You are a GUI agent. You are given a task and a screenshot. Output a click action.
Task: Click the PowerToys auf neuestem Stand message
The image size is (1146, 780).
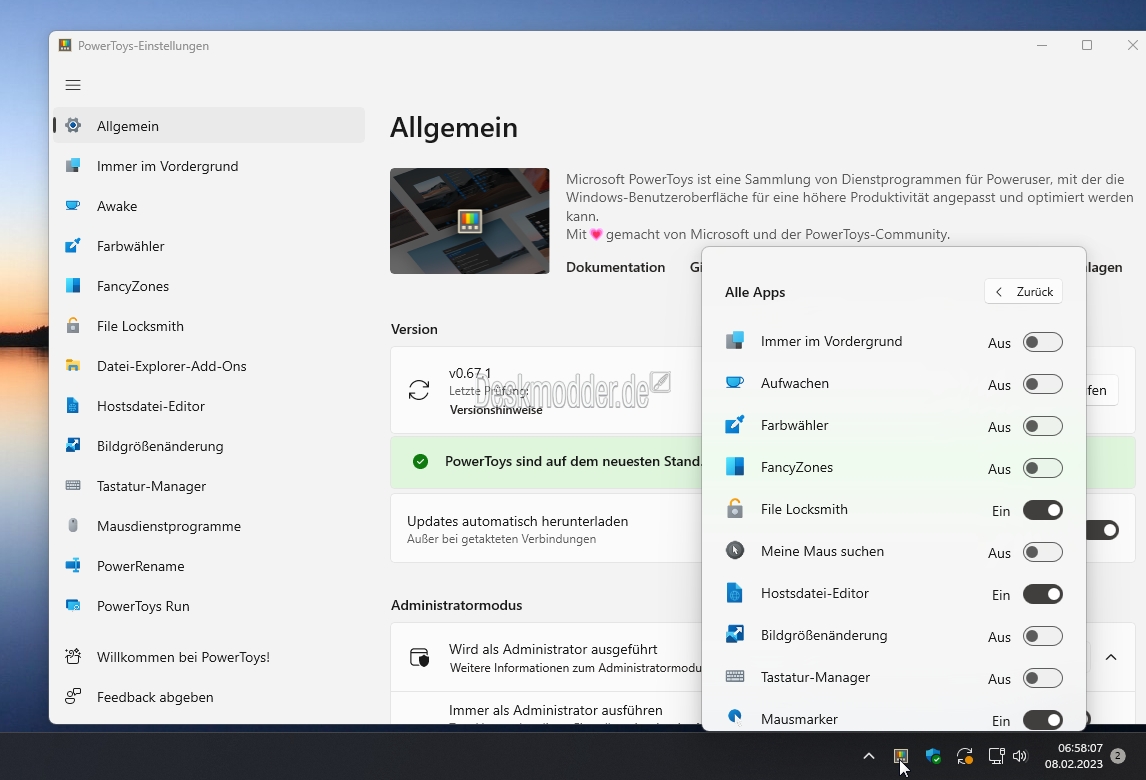tap(573, 461)
